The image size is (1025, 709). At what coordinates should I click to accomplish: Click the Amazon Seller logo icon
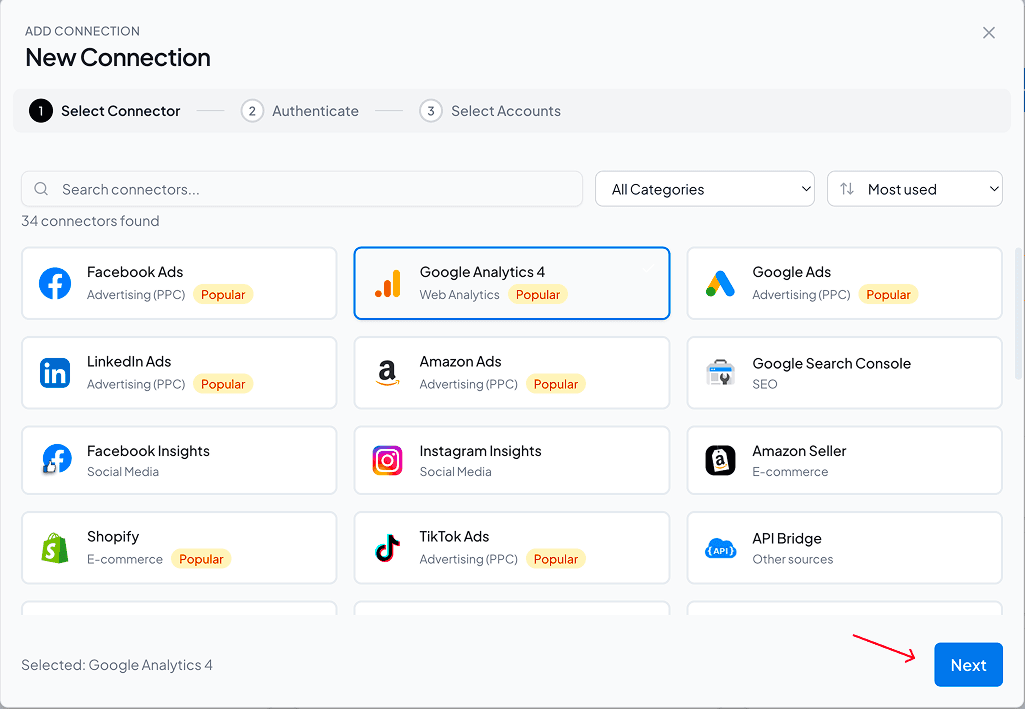[x=720, y=461]
